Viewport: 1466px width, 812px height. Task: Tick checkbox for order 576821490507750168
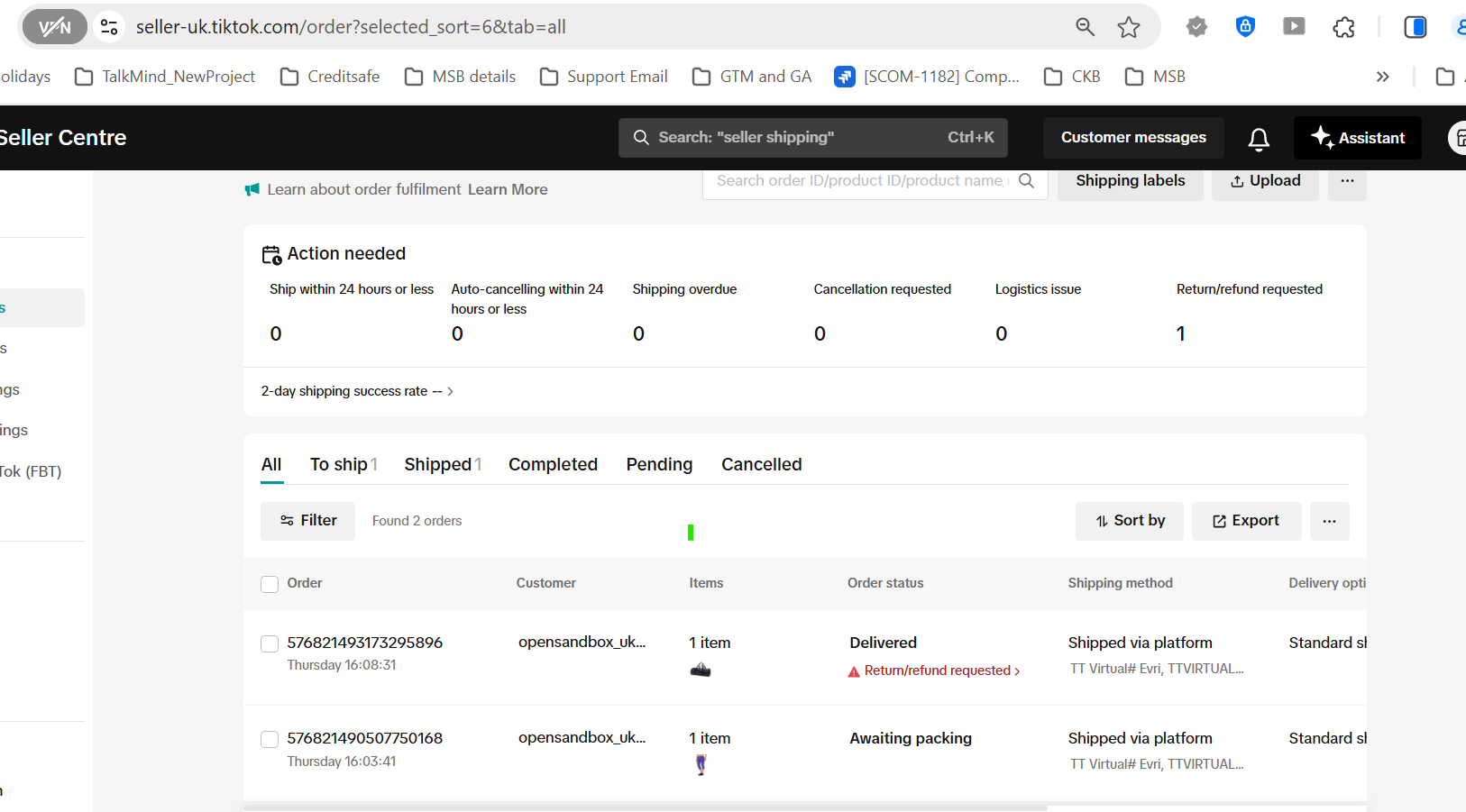click(270, 739)
